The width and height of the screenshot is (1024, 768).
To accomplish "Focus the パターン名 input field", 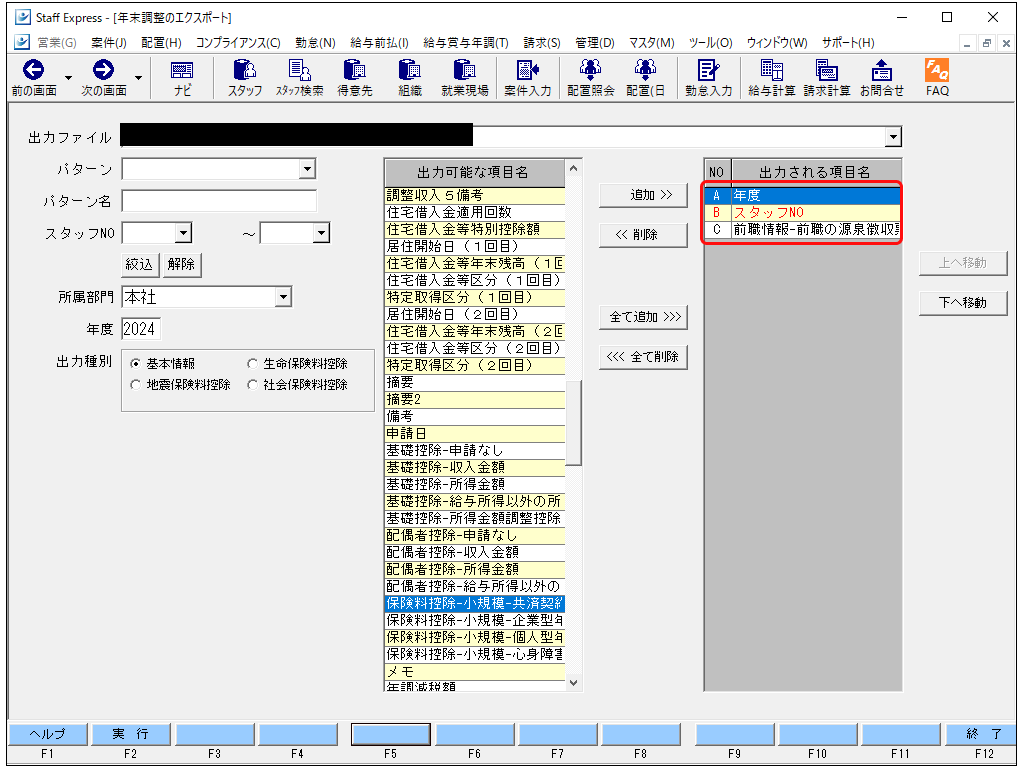I will click(x=219, y=201).
